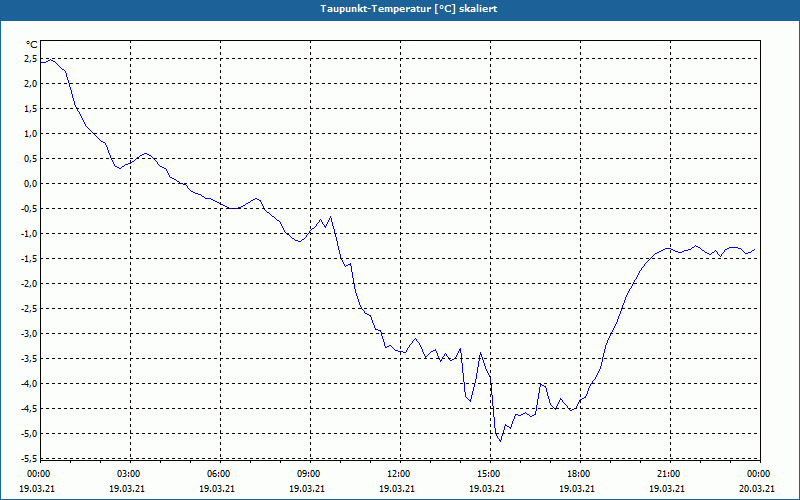The width and height of the screenshot is (800, 500).
Task: Click the curve's lowest point after 15:00
Action: pyautogui.click(x=501, y=441)
